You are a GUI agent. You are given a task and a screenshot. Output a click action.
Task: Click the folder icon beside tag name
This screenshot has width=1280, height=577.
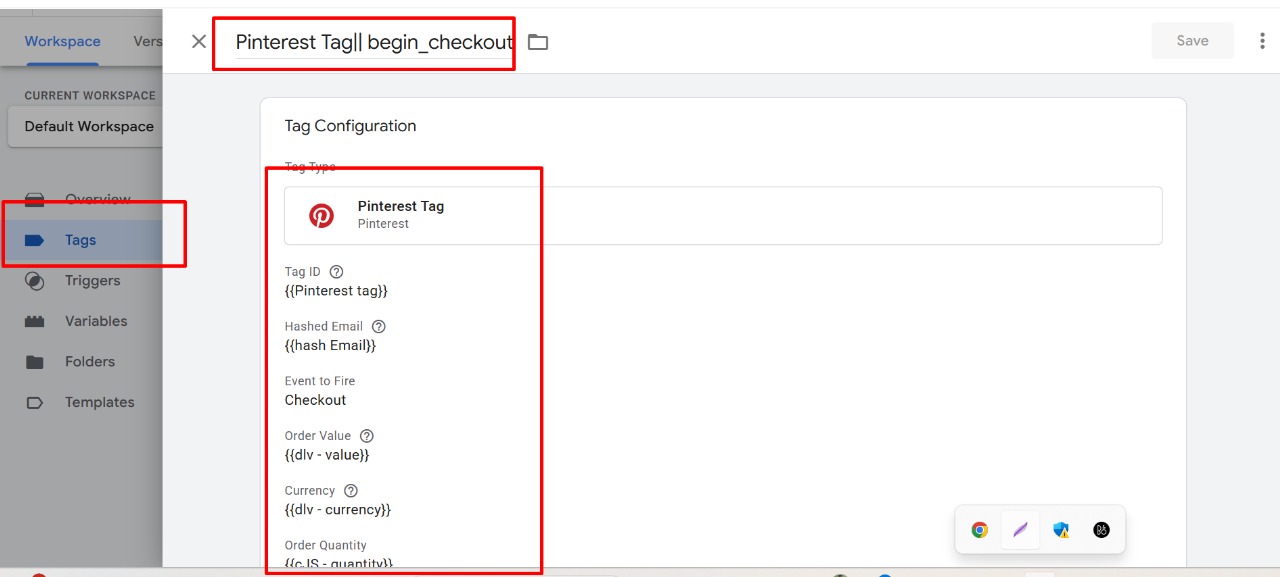click(x=538, y=42)
